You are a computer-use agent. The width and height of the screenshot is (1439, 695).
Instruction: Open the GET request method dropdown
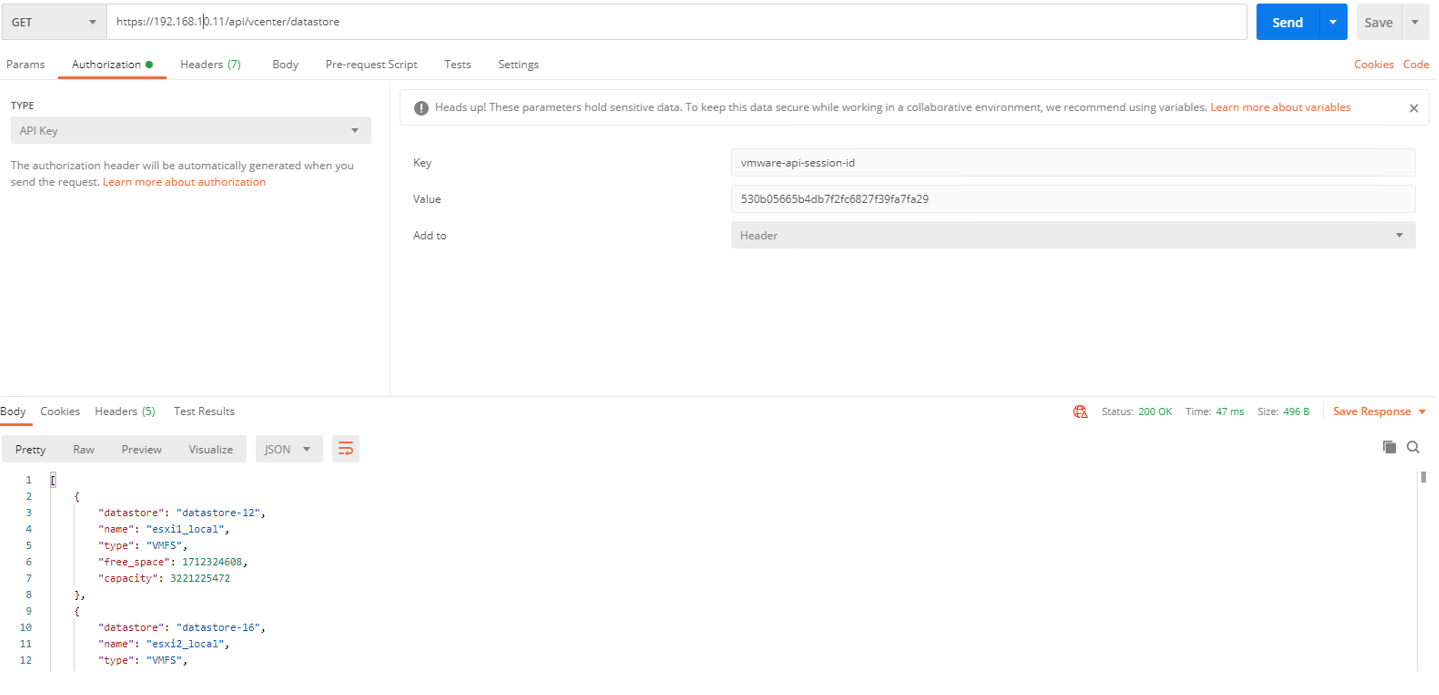point(54,21)
